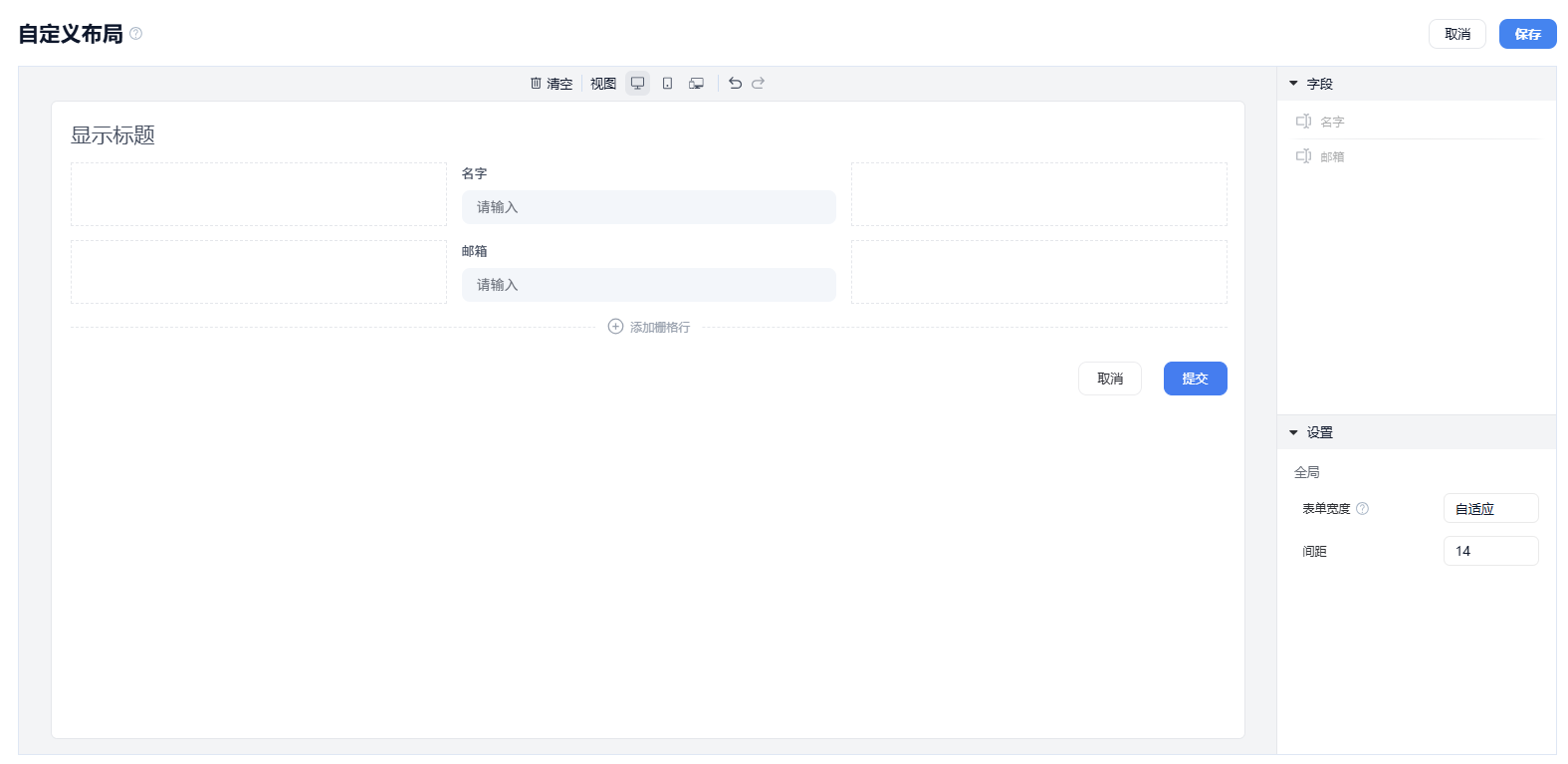This screenshot has width=1568, height=764.
Task: Click the 名字 label above the input
Action: click(x=474, y=173)
